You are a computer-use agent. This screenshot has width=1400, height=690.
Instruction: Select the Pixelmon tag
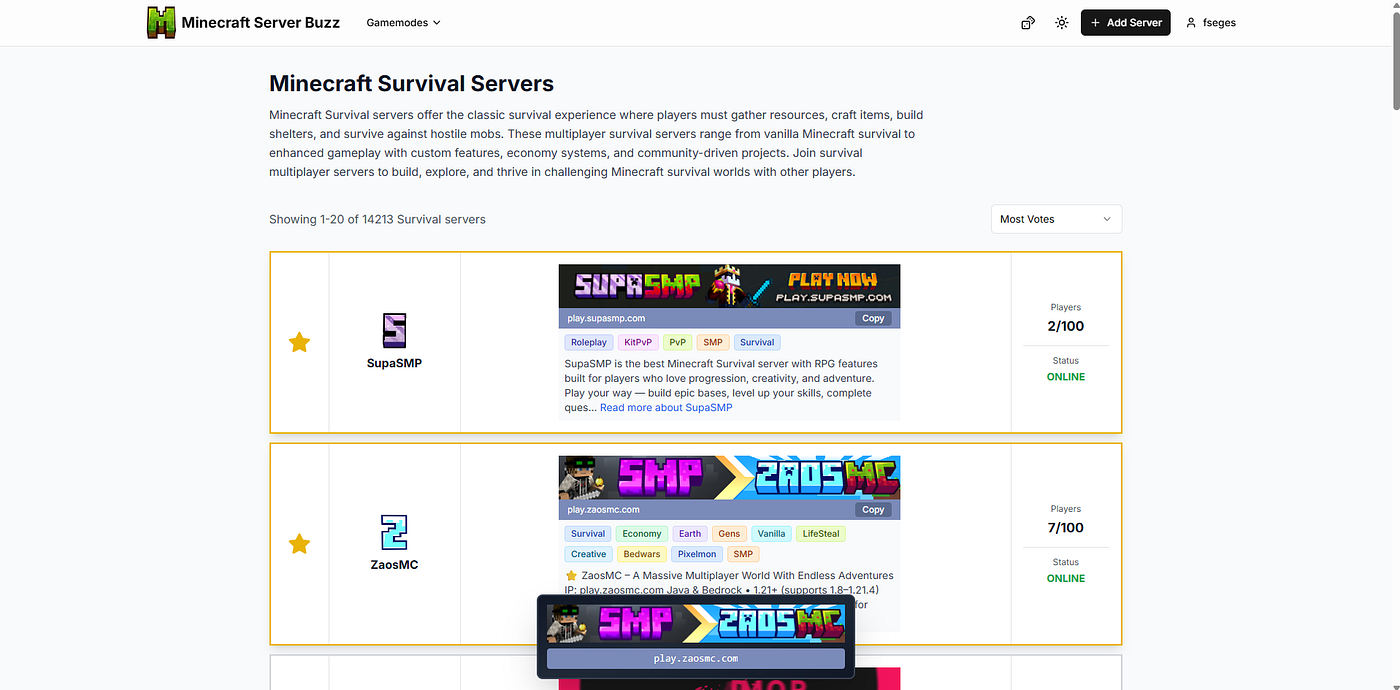point(697,554)
